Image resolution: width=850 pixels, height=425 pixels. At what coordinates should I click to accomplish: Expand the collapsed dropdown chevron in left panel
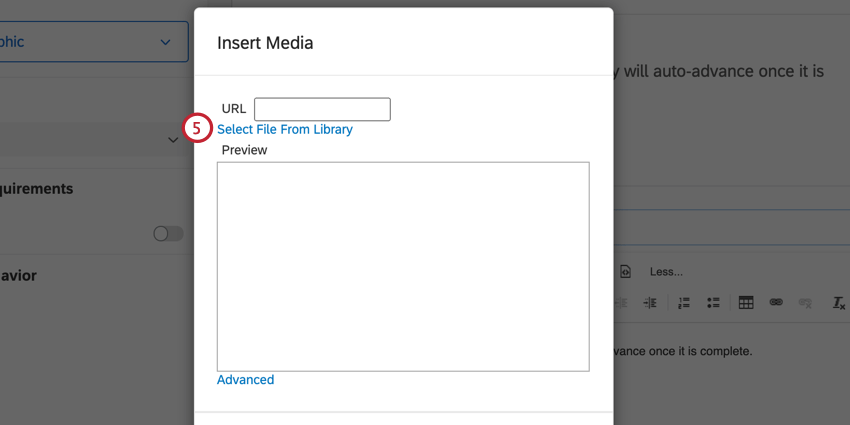172,141
